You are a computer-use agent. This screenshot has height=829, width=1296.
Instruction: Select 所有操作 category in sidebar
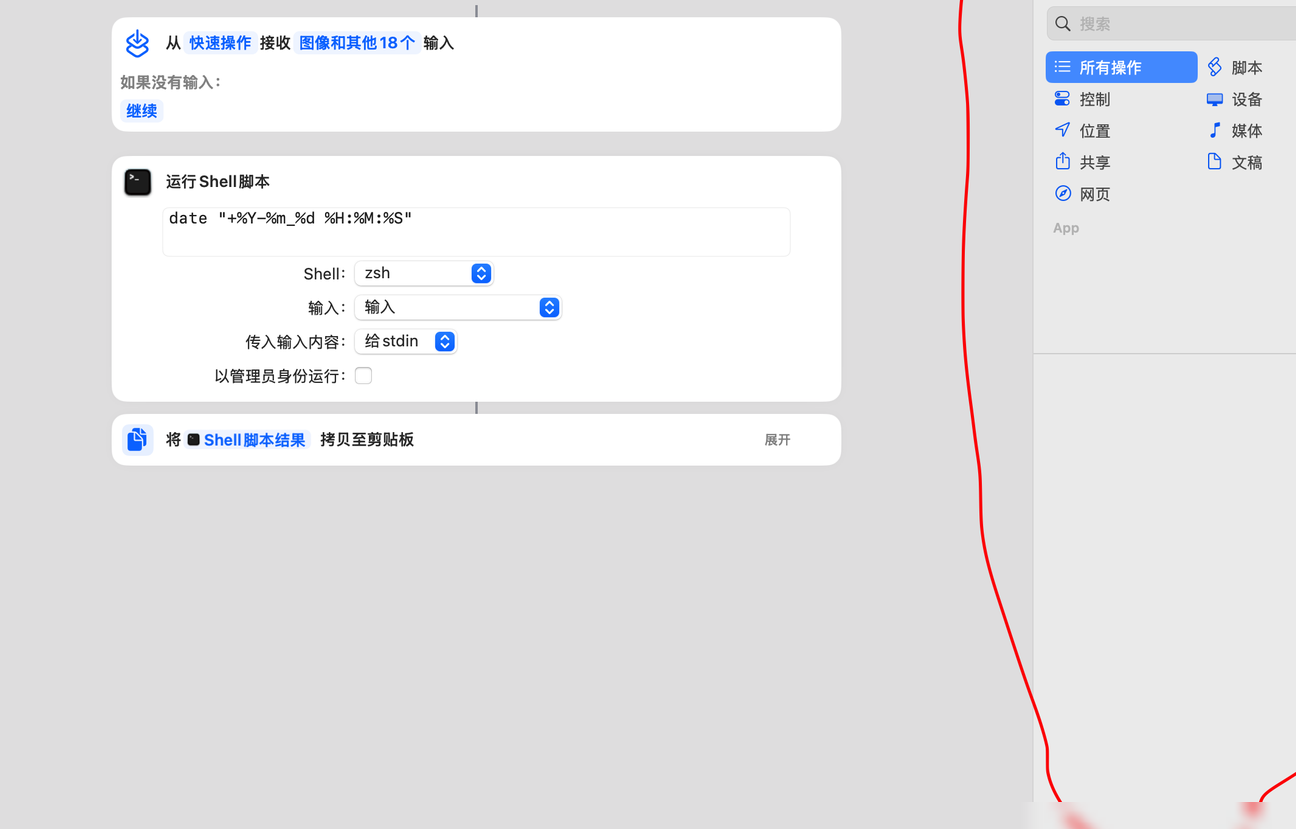1121,67
